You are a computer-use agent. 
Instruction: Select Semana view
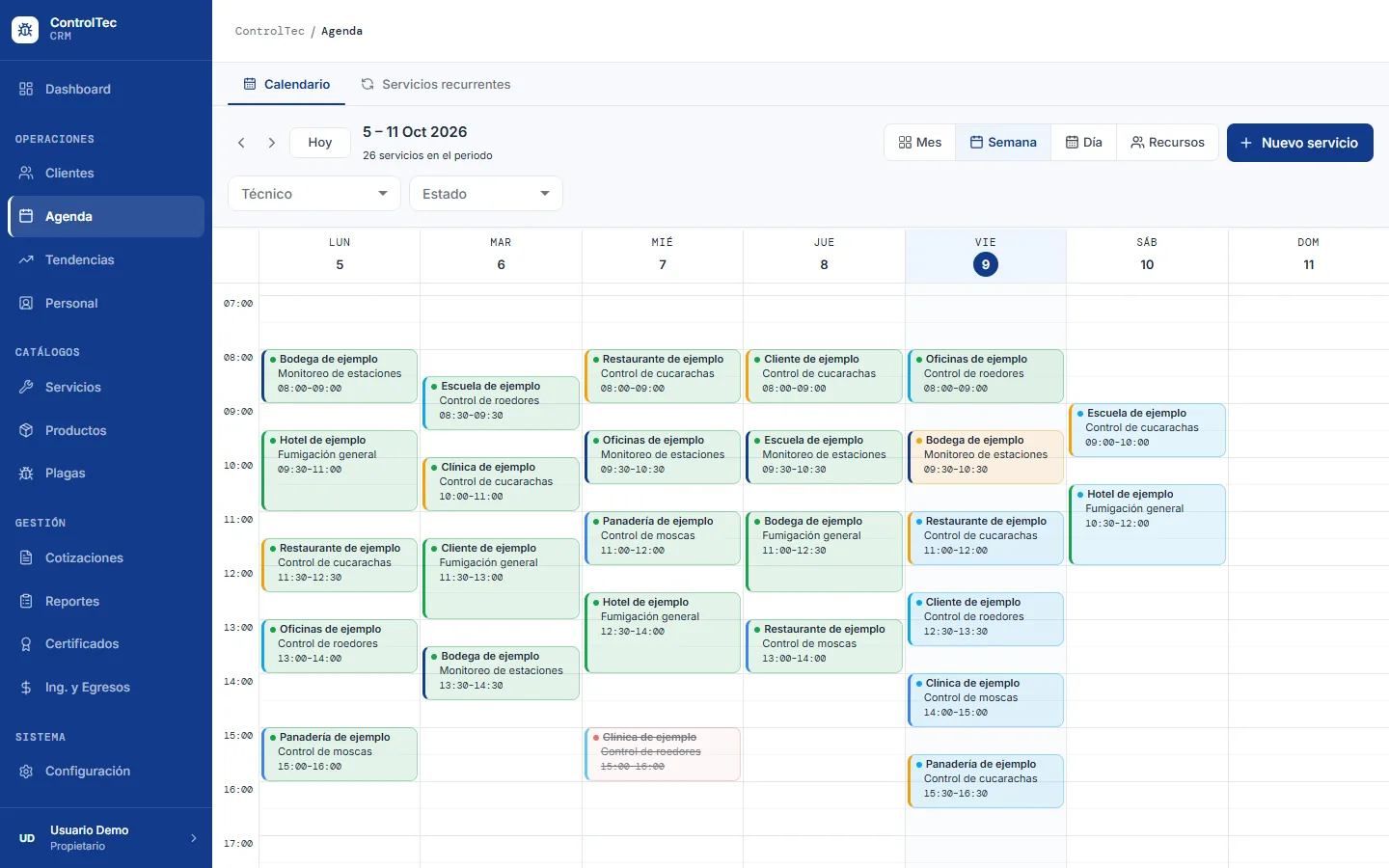pyautogui.click(x=1003, y=143)
